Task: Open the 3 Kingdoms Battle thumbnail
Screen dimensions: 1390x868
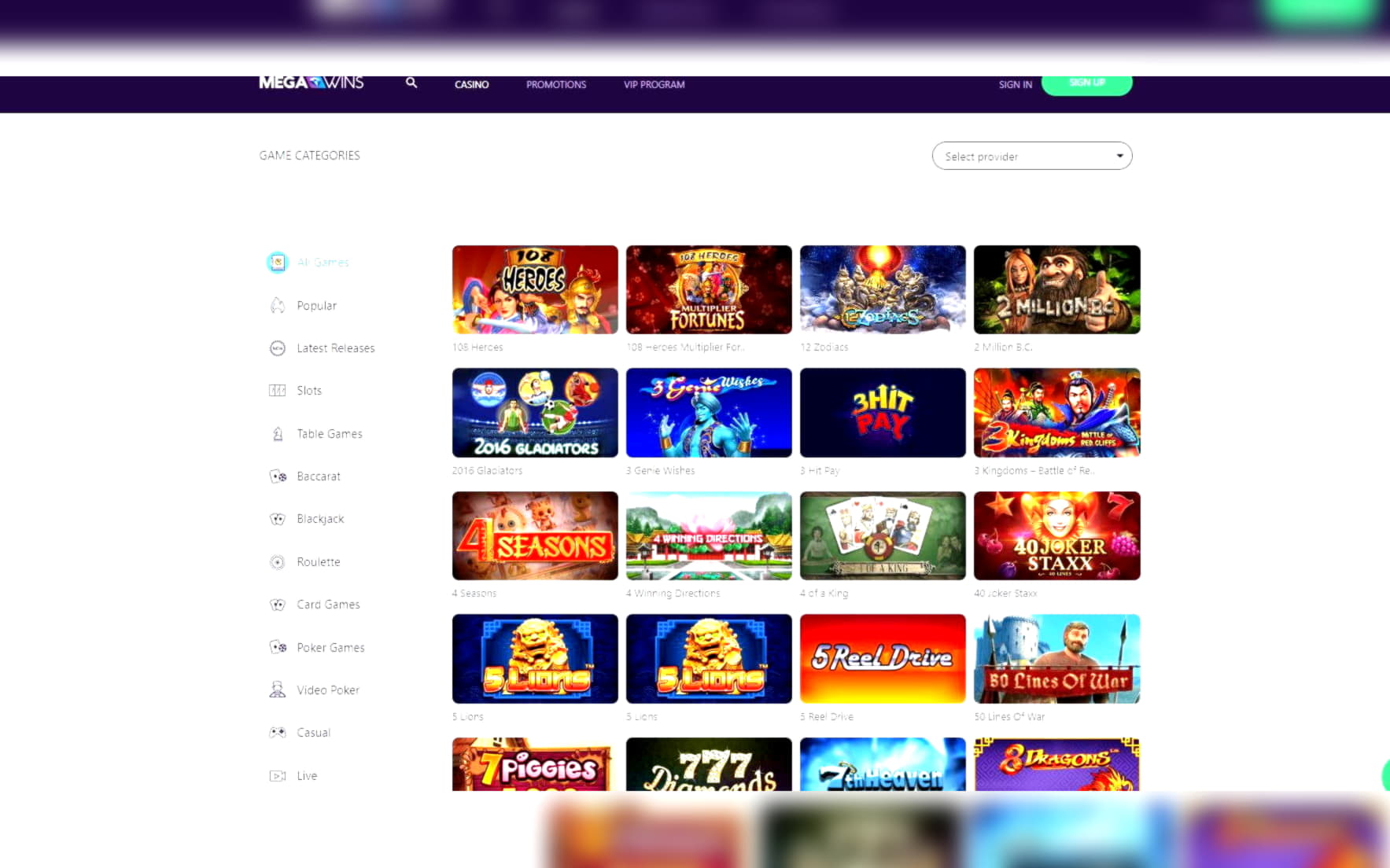Action: click(x=1057, y=413)
